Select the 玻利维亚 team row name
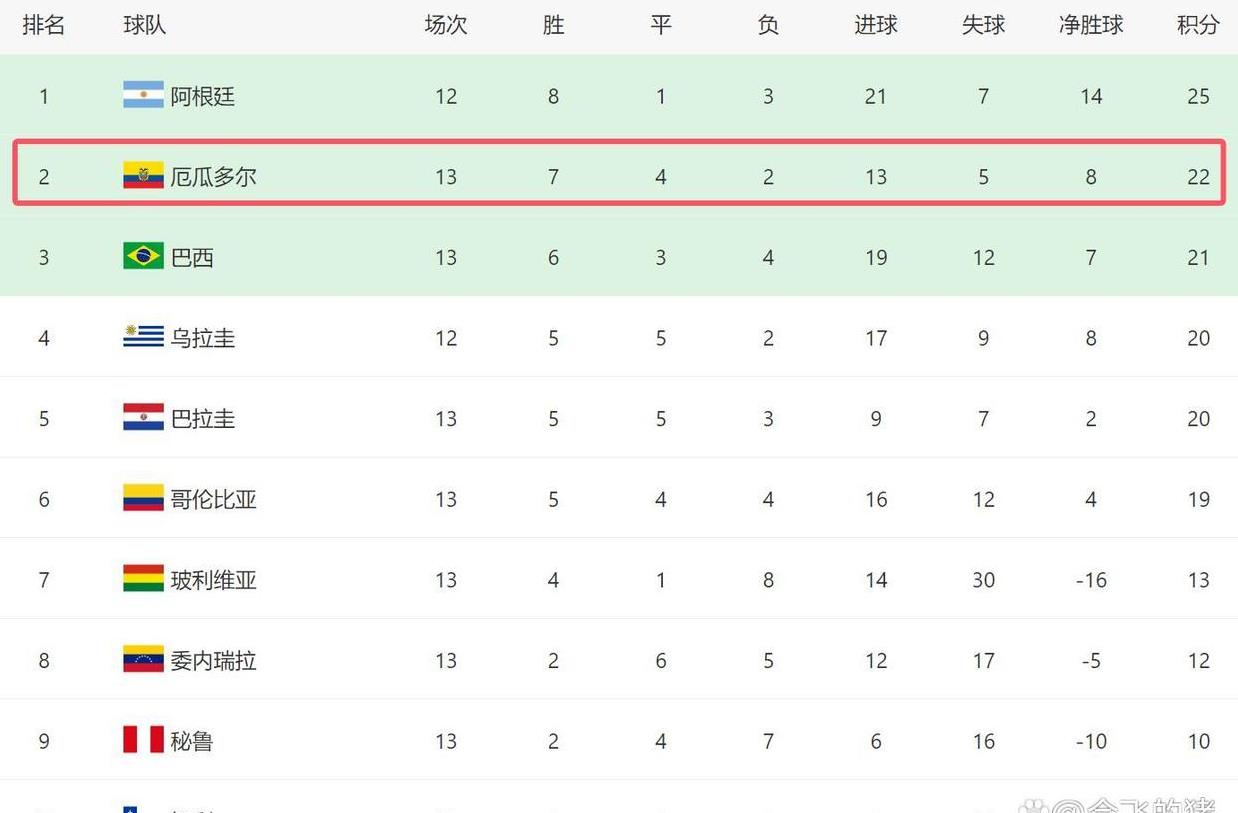This screenshot has width=1238, height=813. click(214, 580)
